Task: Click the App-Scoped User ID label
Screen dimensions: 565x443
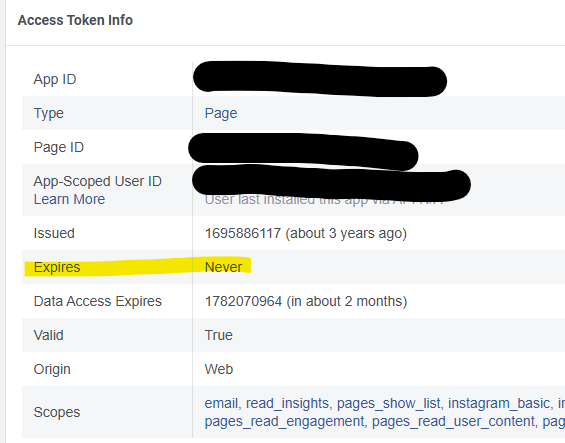Action: click(98, 181)
